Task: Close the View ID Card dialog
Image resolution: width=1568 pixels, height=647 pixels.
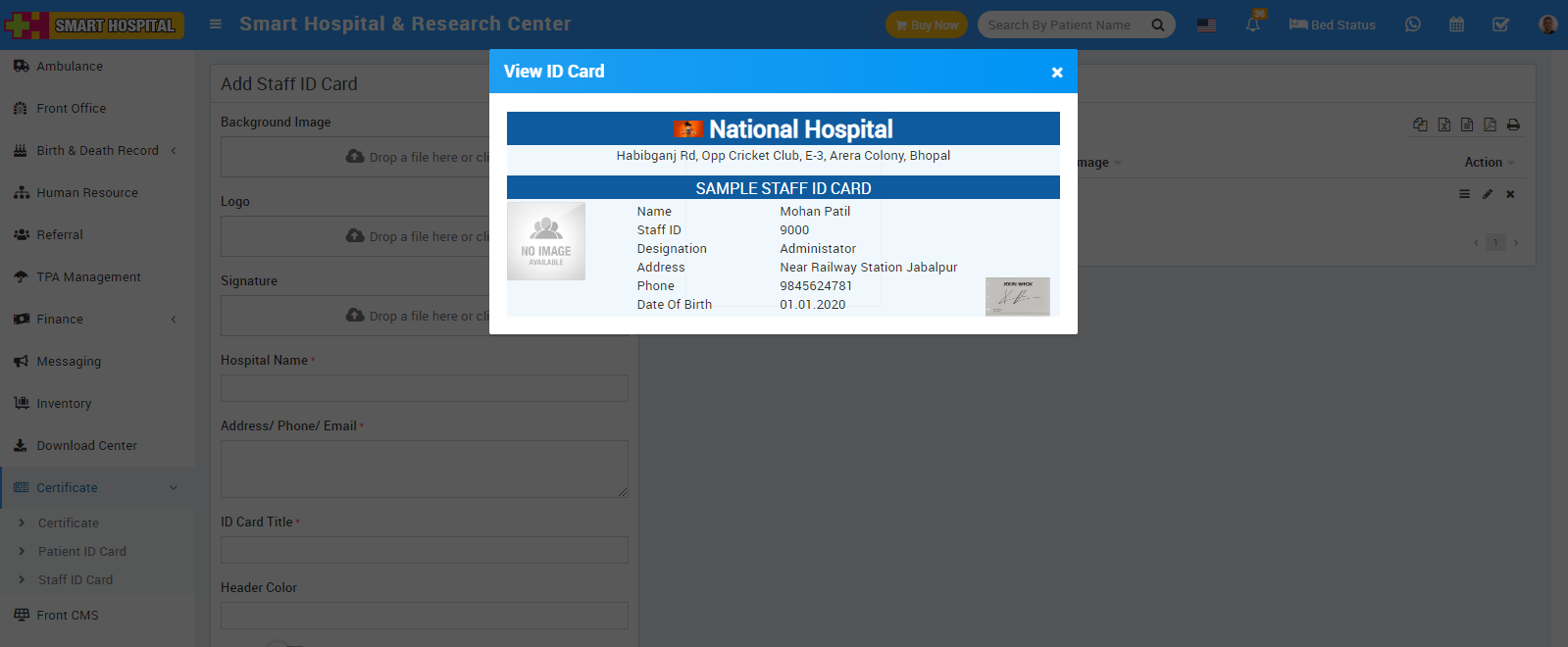Action: coord(1056,73)
